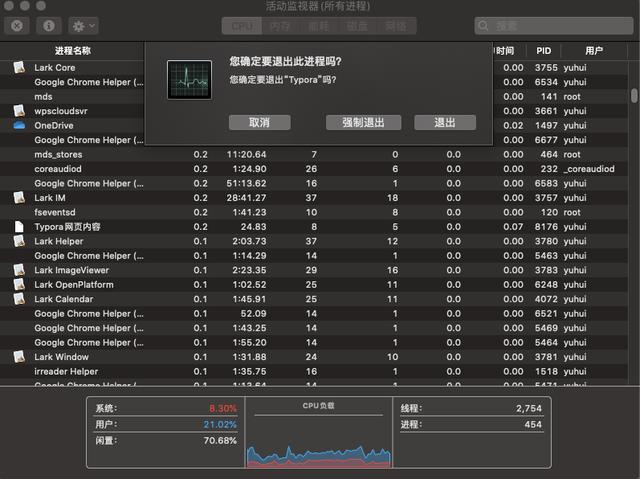This screenshot has width=640, height=479.
Task: Click CPU time 51:13.62 cell
Action: 247,184
